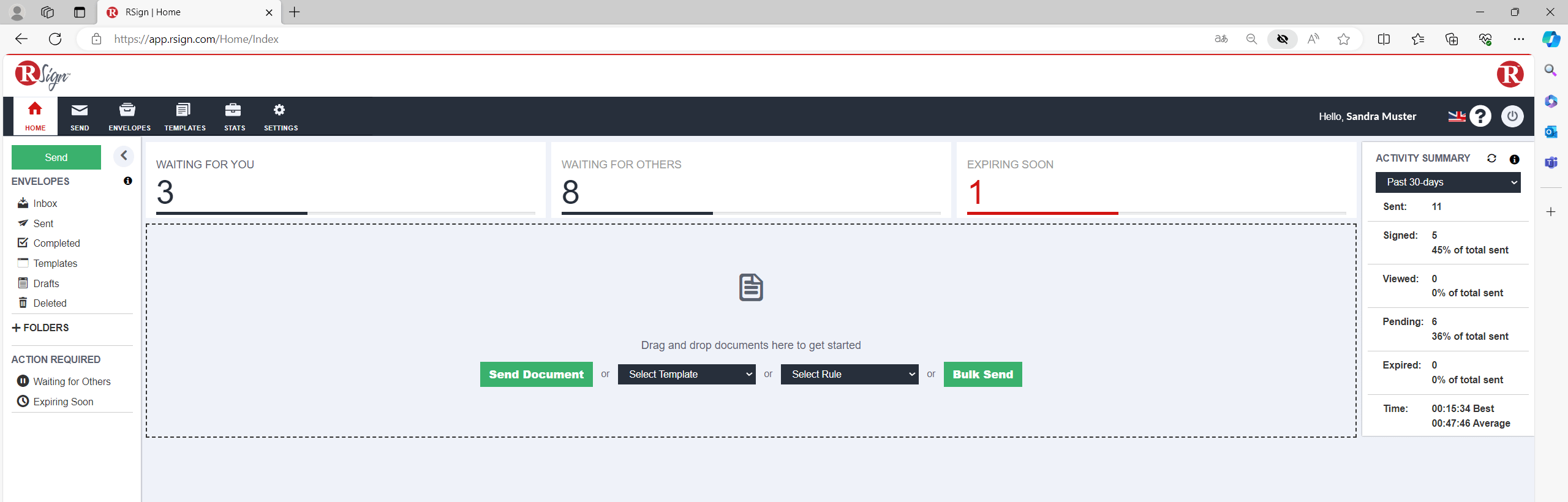
Task: Click the translate page icon
Action: pyautogui.click(x=1221, y=39)
